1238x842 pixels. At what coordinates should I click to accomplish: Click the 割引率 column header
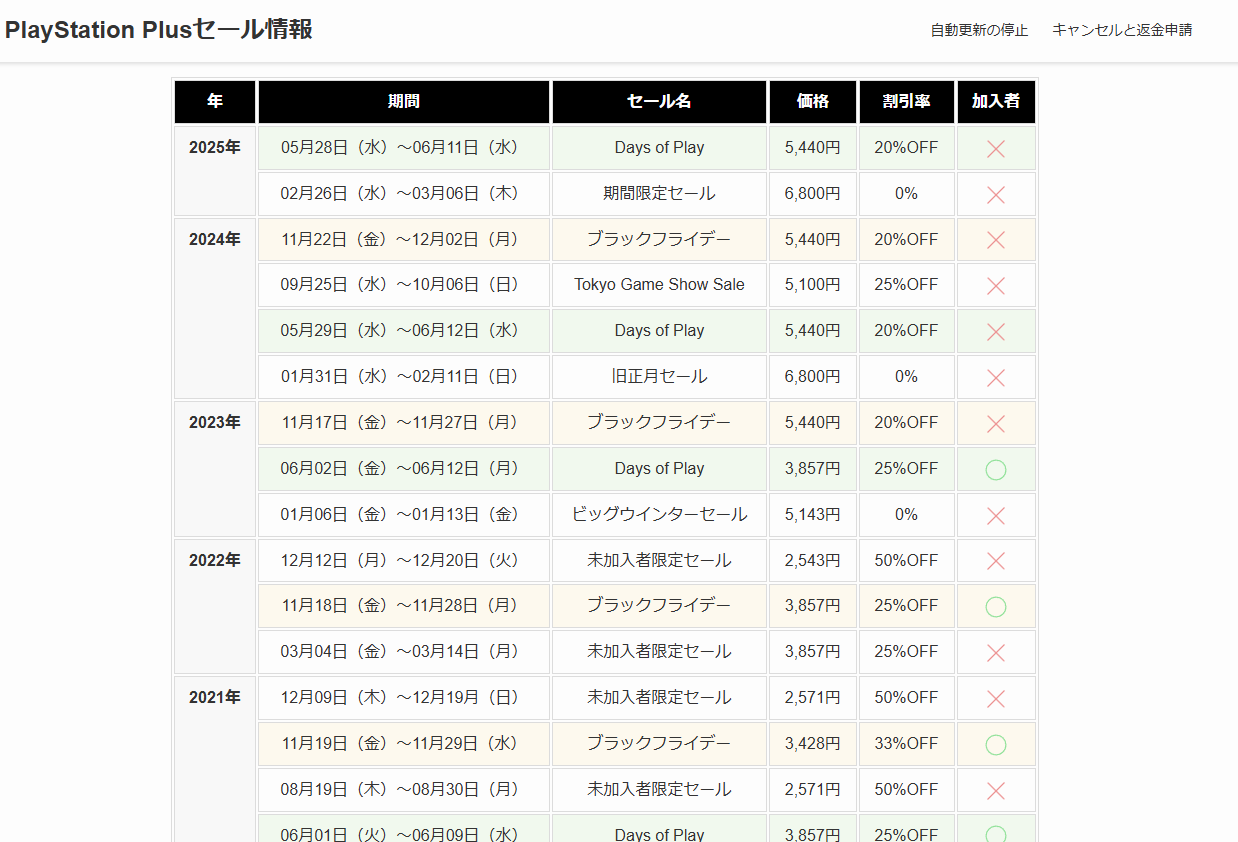click(x=906, y=102)
